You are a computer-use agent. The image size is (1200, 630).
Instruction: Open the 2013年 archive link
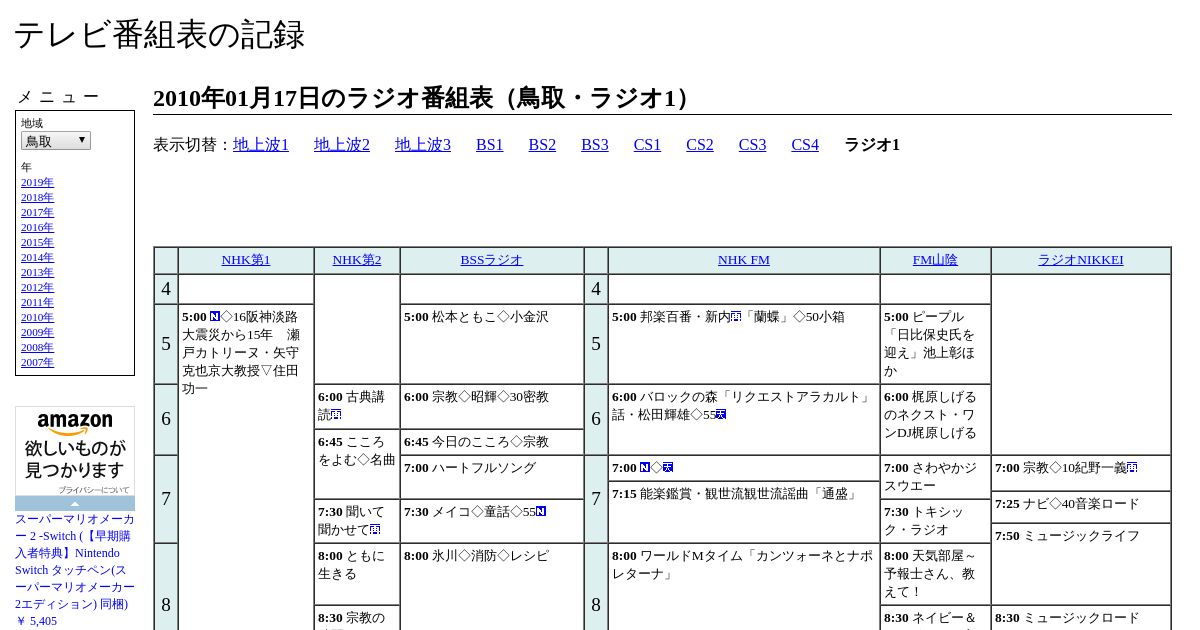click(x=37, y=272)
